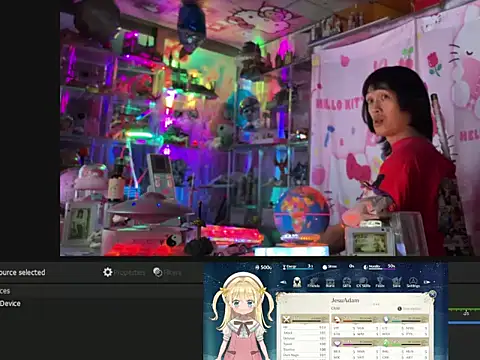Click the blonde character portrait
Screen dimensions: 480x360
click(243, 317)
